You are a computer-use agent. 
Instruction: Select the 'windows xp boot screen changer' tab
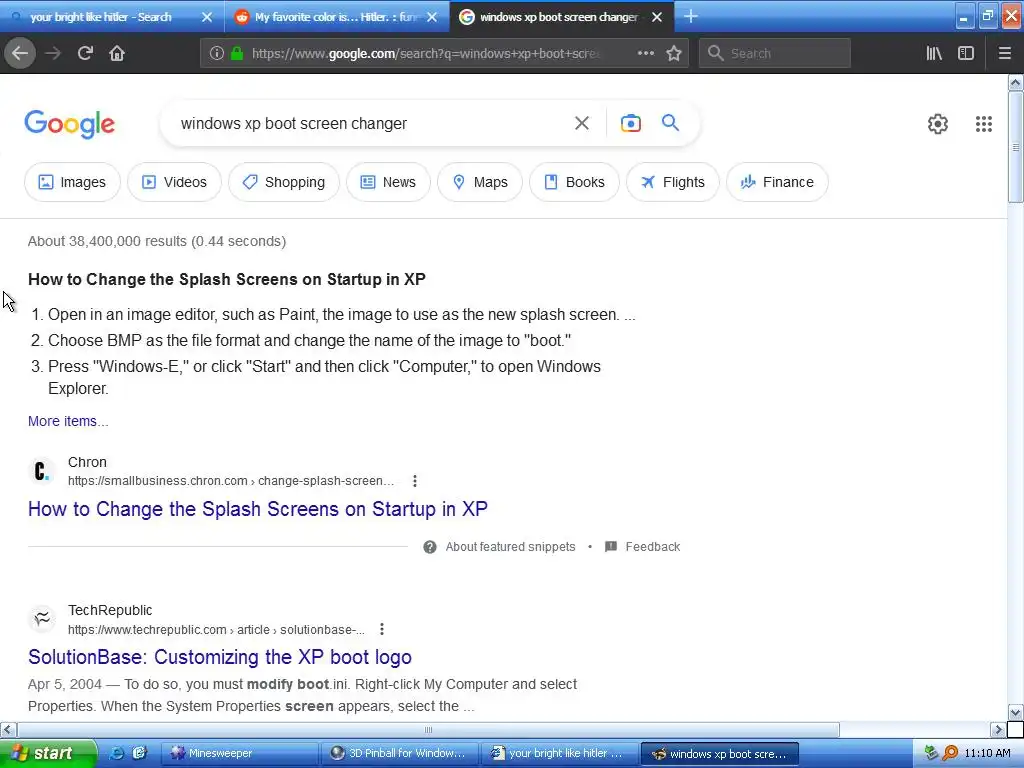558,17
